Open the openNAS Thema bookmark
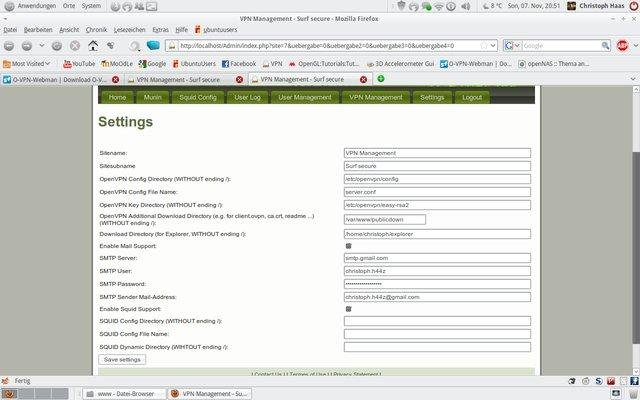The image size is (640, 400). 553,64
